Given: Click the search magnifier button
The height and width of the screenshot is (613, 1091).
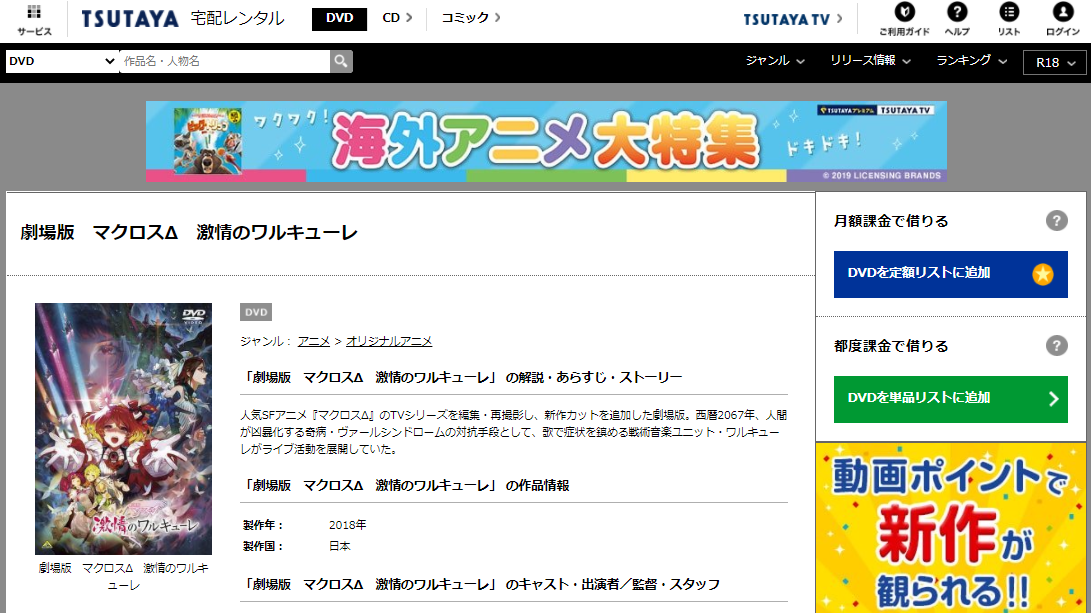Looking at the screenshot, I should pyautogui.click(x=341, y=61).
